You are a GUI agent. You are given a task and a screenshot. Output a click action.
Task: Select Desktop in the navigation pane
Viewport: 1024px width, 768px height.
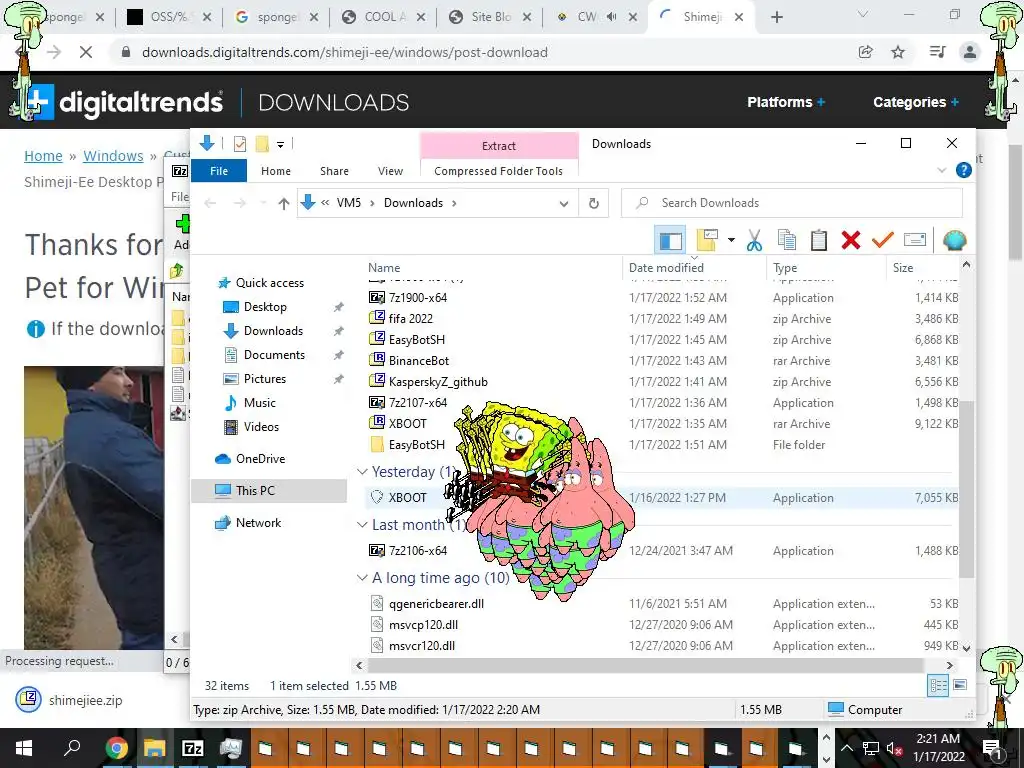[264, 307]
